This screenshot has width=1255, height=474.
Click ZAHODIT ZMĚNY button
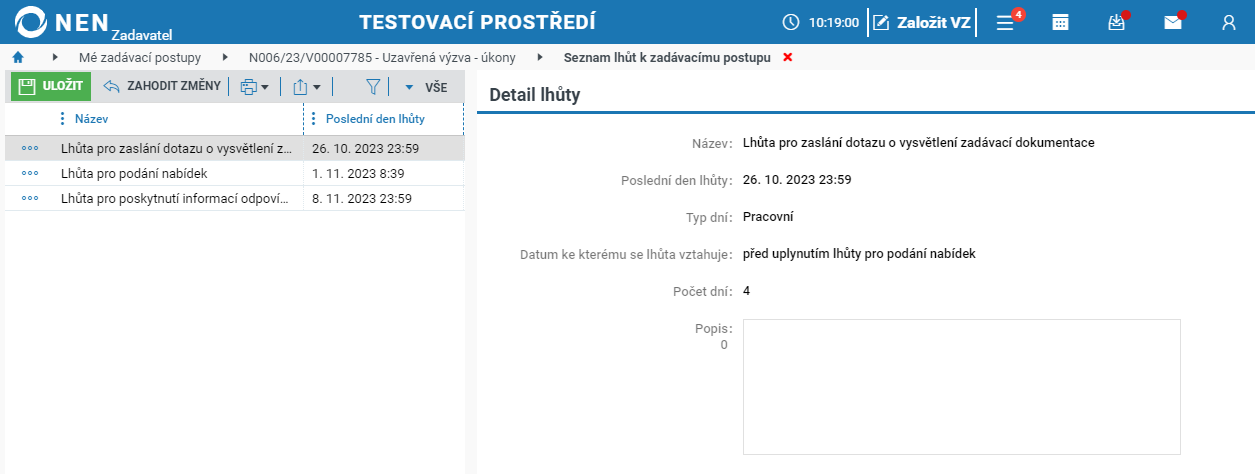tap(162, 86)
